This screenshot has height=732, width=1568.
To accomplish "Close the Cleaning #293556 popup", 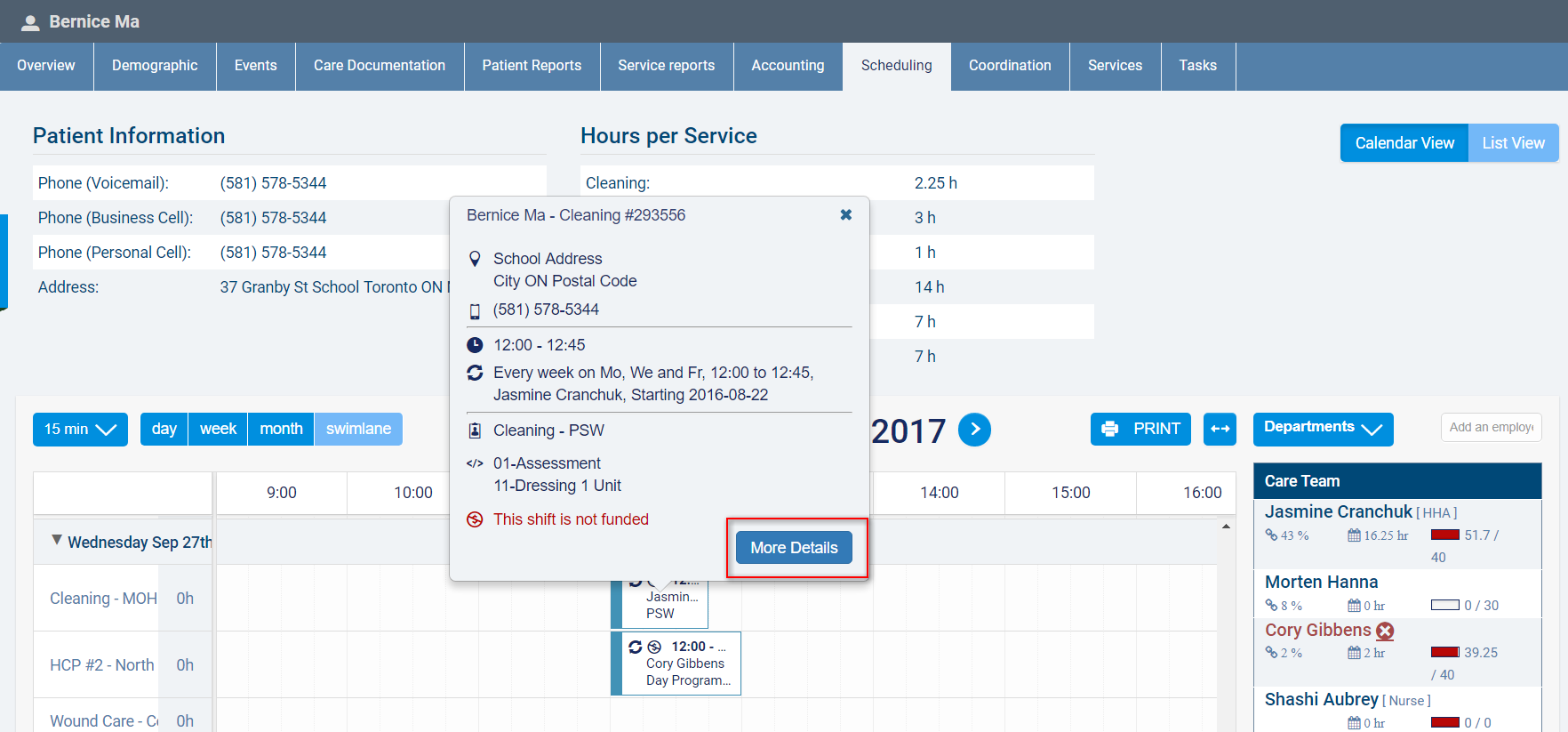I will [845, 215].
